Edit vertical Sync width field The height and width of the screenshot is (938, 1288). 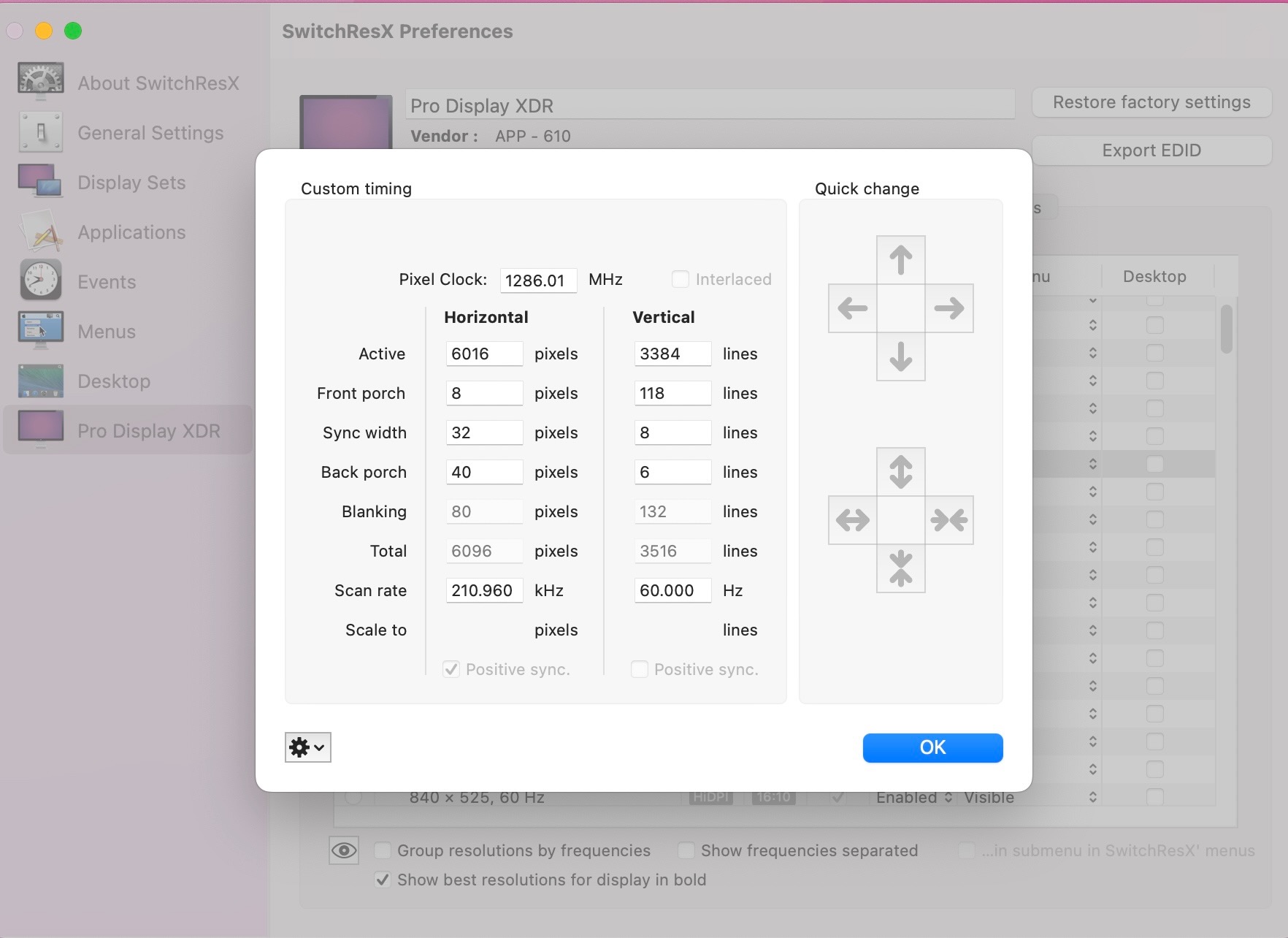coord(672,432)
